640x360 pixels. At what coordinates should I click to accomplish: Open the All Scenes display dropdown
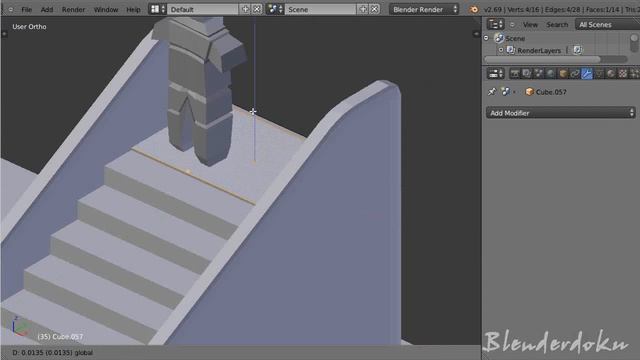click(x=607, y=25)
